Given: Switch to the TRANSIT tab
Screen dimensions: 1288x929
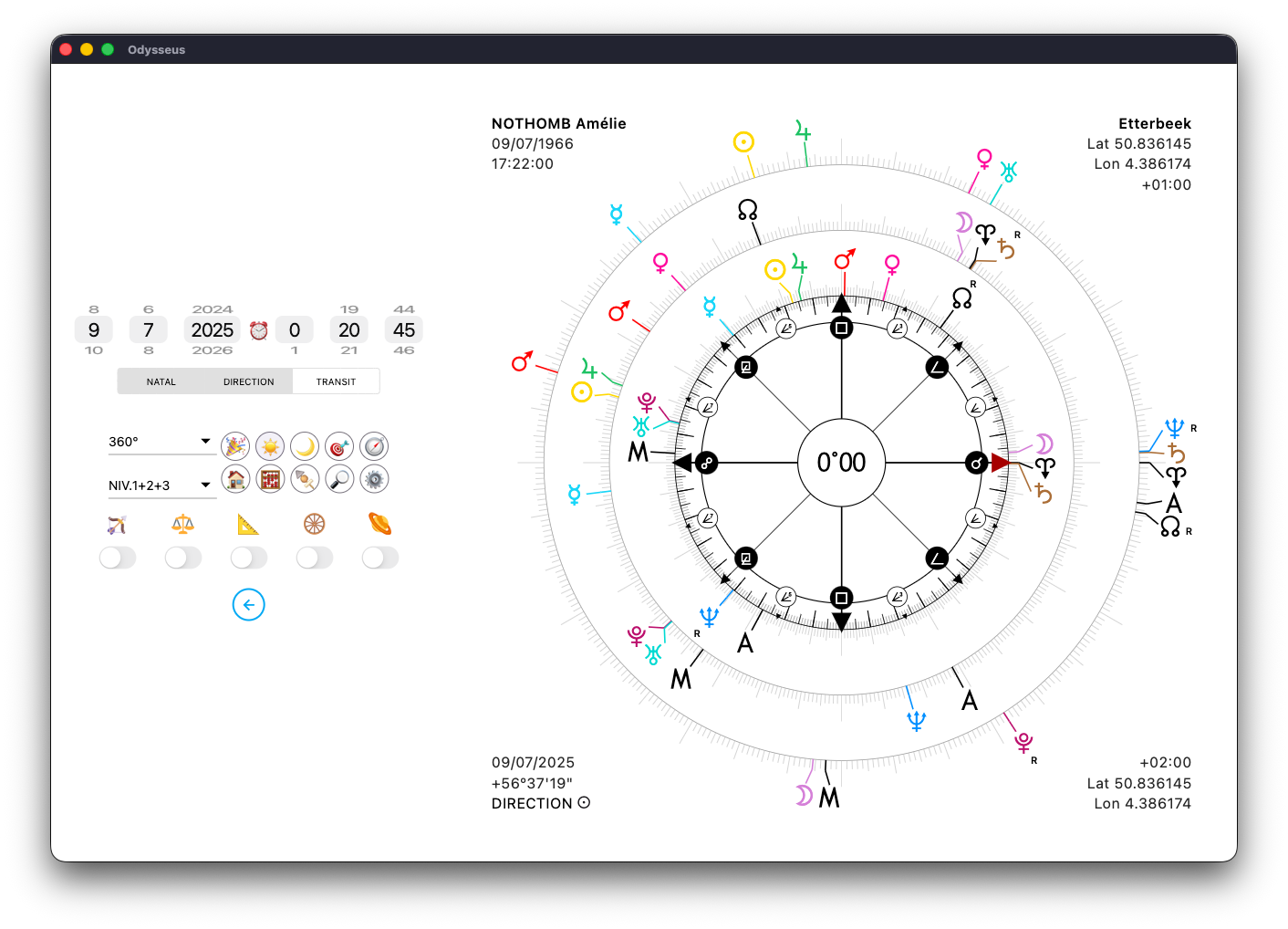Looking at the screenshot, I should point(336,381).
